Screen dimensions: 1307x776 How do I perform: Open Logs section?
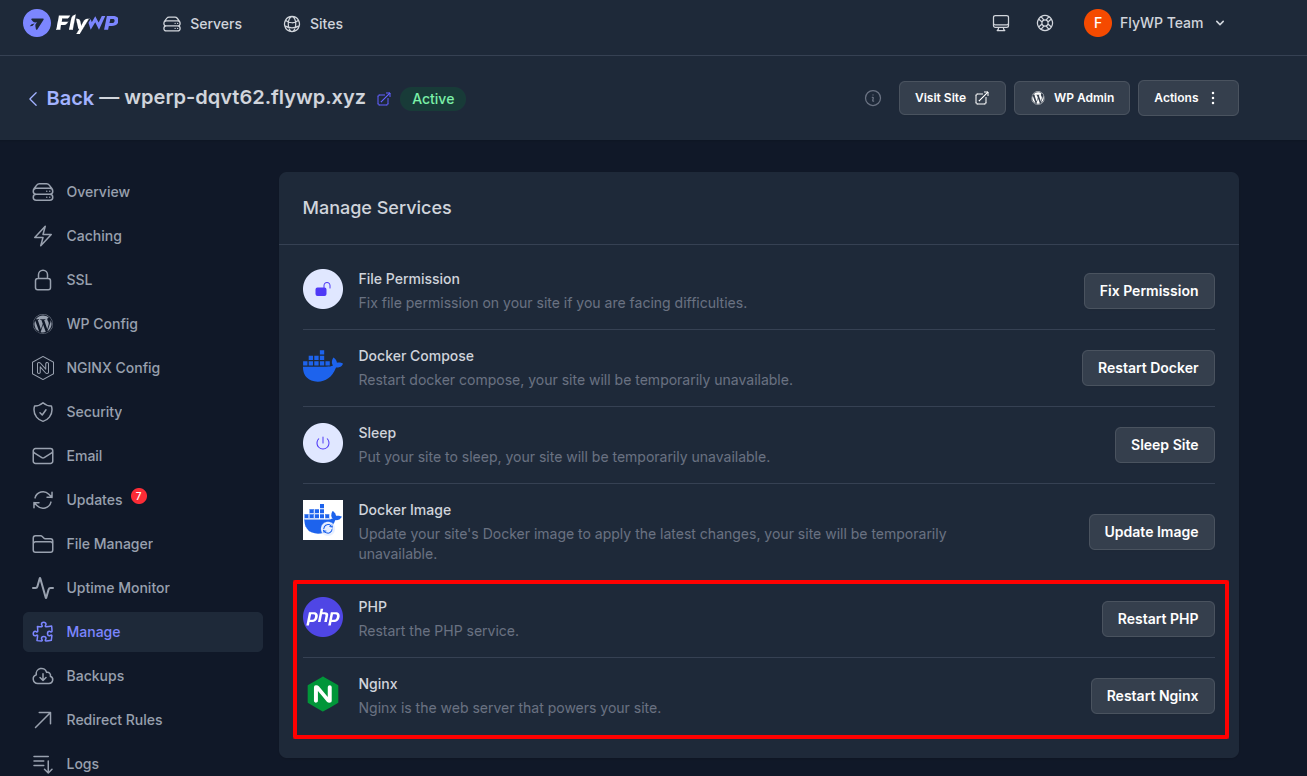(143, 764)
